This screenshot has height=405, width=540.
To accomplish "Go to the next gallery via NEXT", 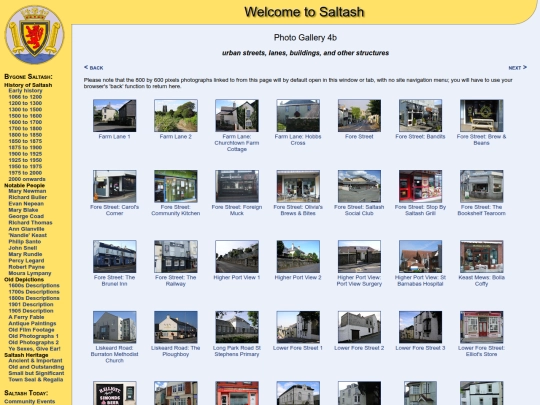I will tap(517, 68).
